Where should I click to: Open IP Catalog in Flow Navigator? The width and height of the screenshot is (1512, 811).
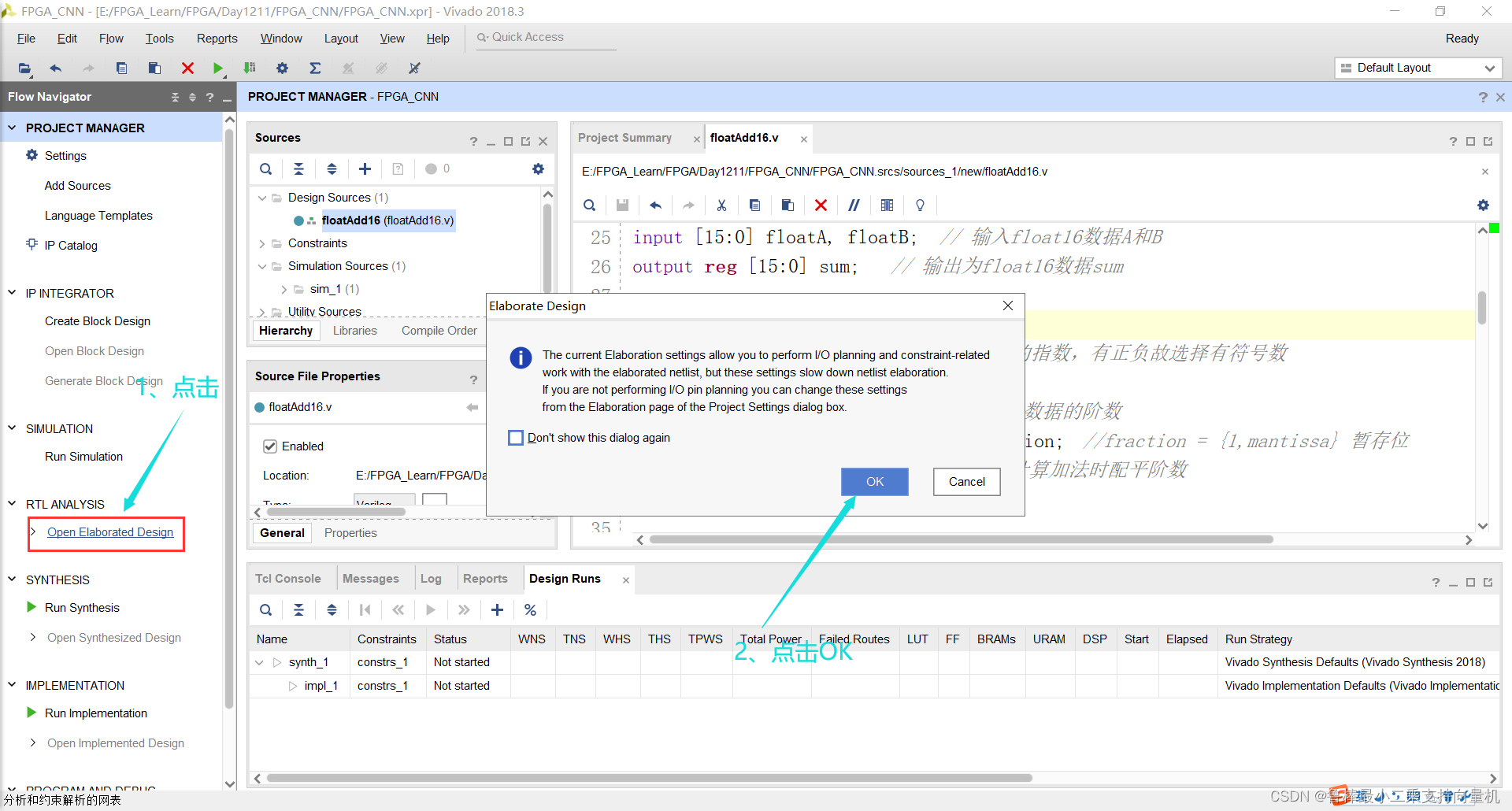(x=71, y=246)
